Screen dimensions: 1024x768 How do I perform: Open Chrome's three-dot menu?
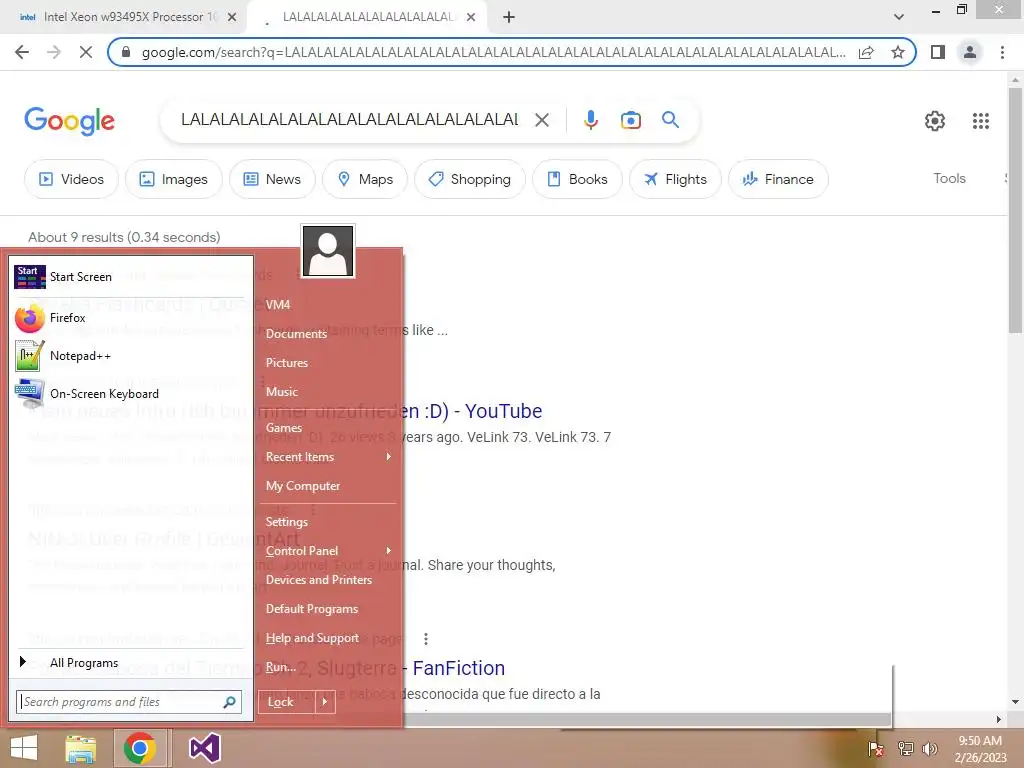click(x=1002, y=52)
